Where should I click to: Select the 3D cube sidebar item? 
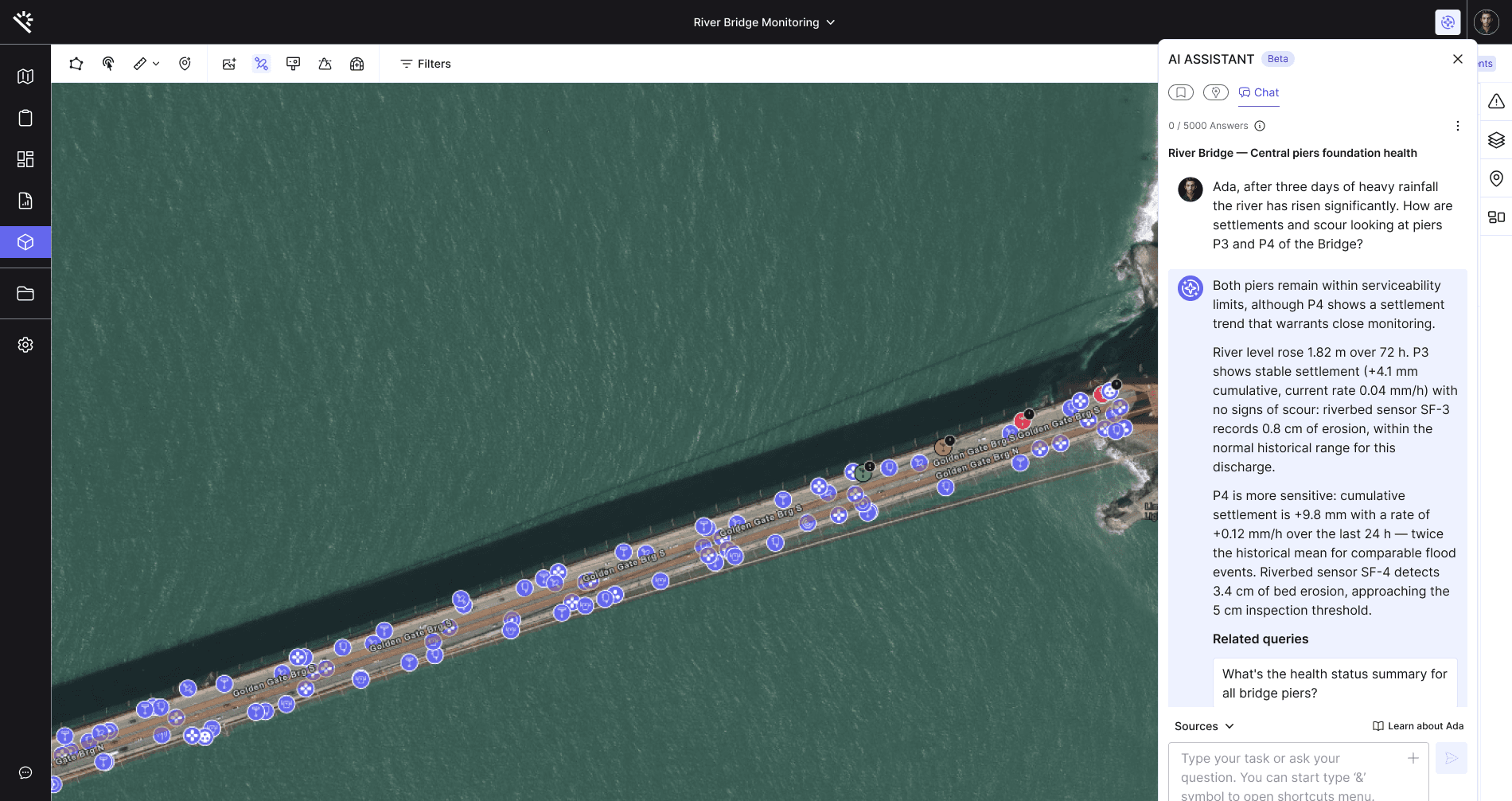(25, 242)
